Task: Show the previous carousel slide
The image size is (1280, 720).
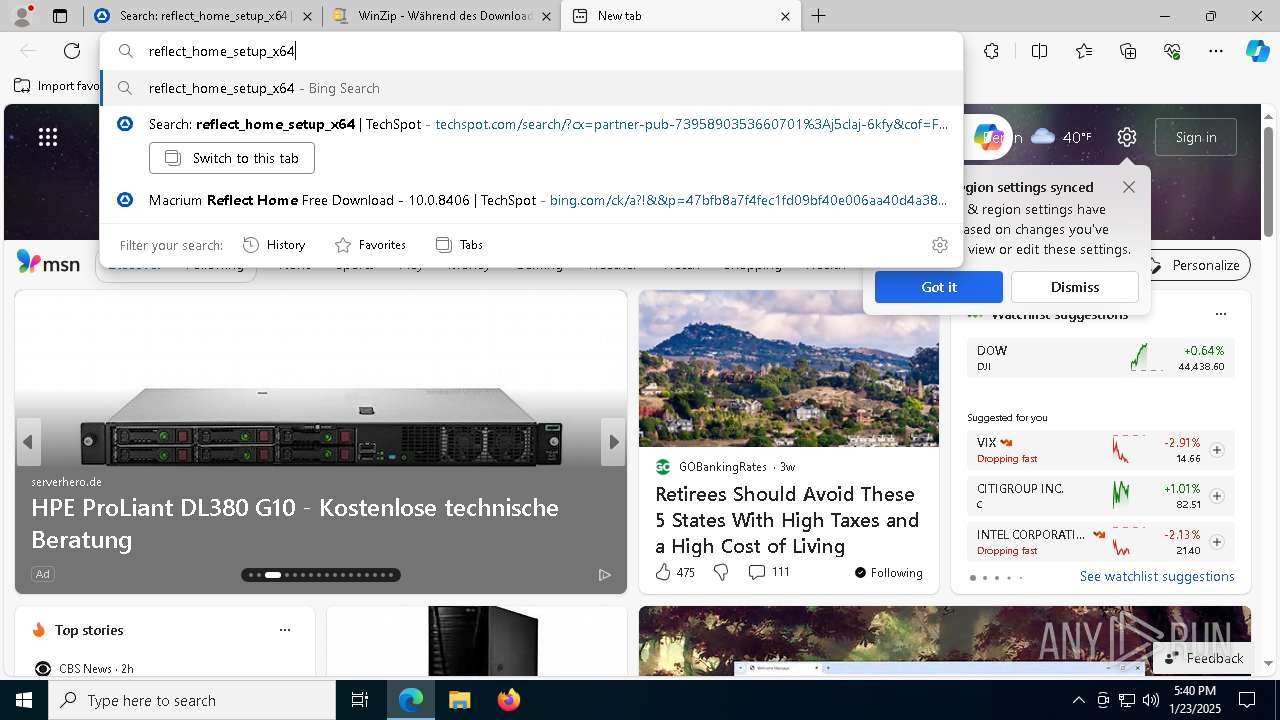Action: pyautogui.click(x=28, y=442)
